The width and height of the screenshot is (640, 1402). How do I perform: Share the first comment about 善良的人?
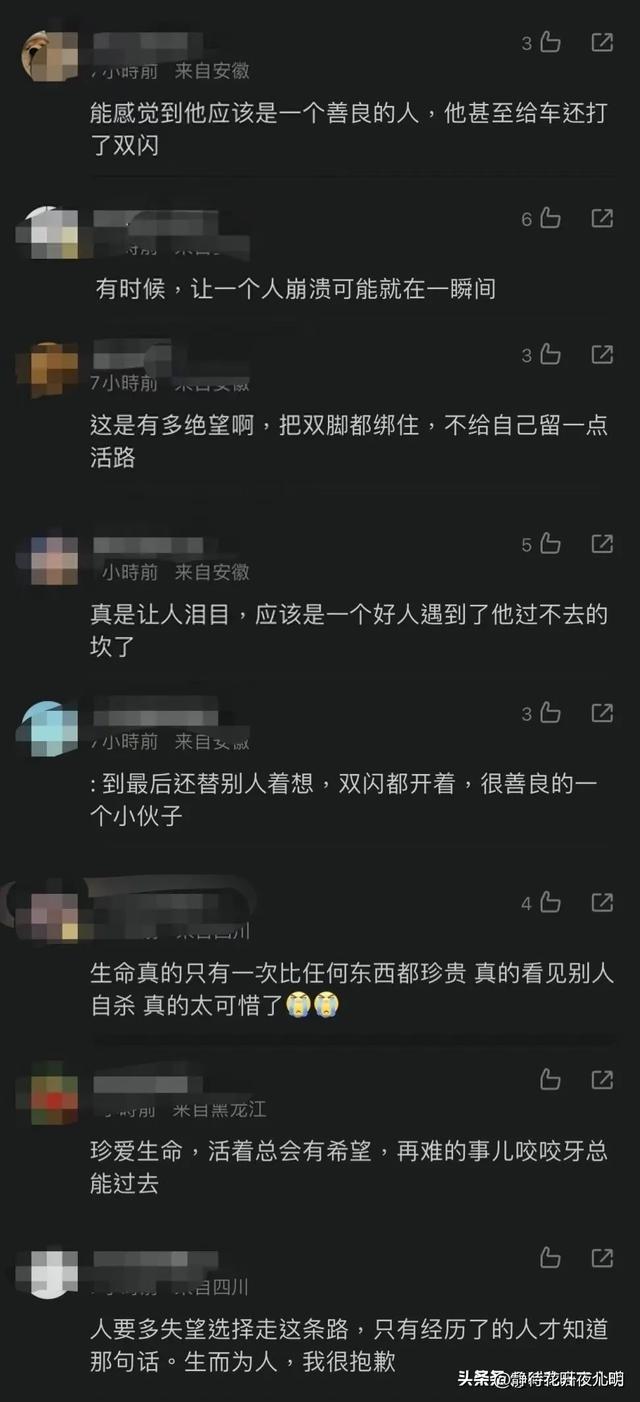(x=602, y=42)
